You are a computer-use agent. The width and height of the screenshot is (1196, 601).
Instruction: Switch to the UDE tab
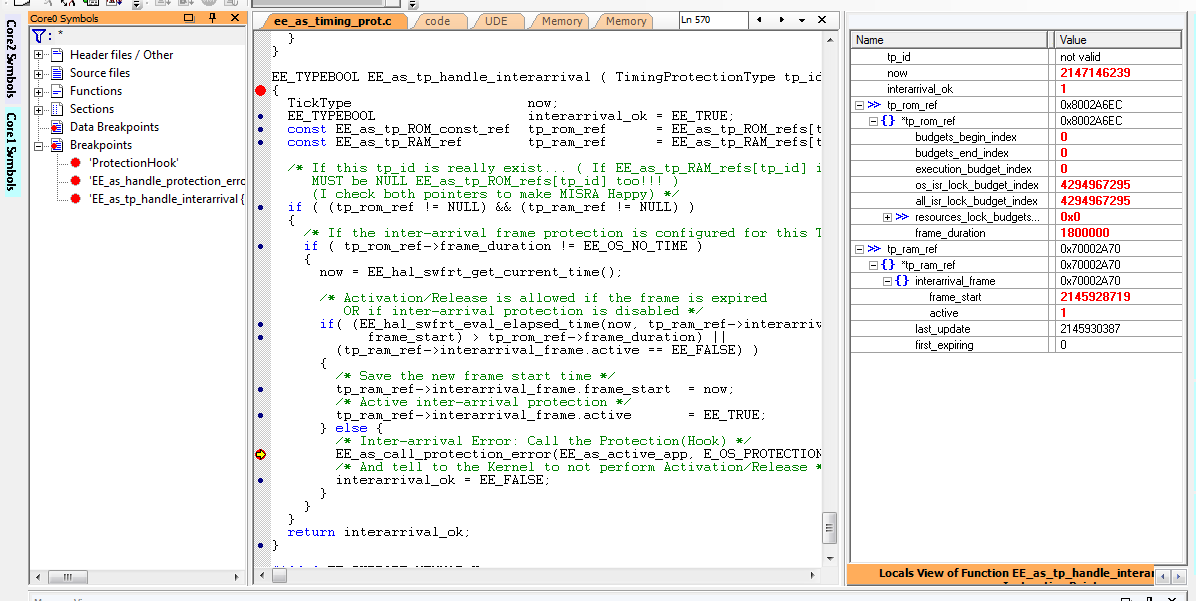[496, 21]
